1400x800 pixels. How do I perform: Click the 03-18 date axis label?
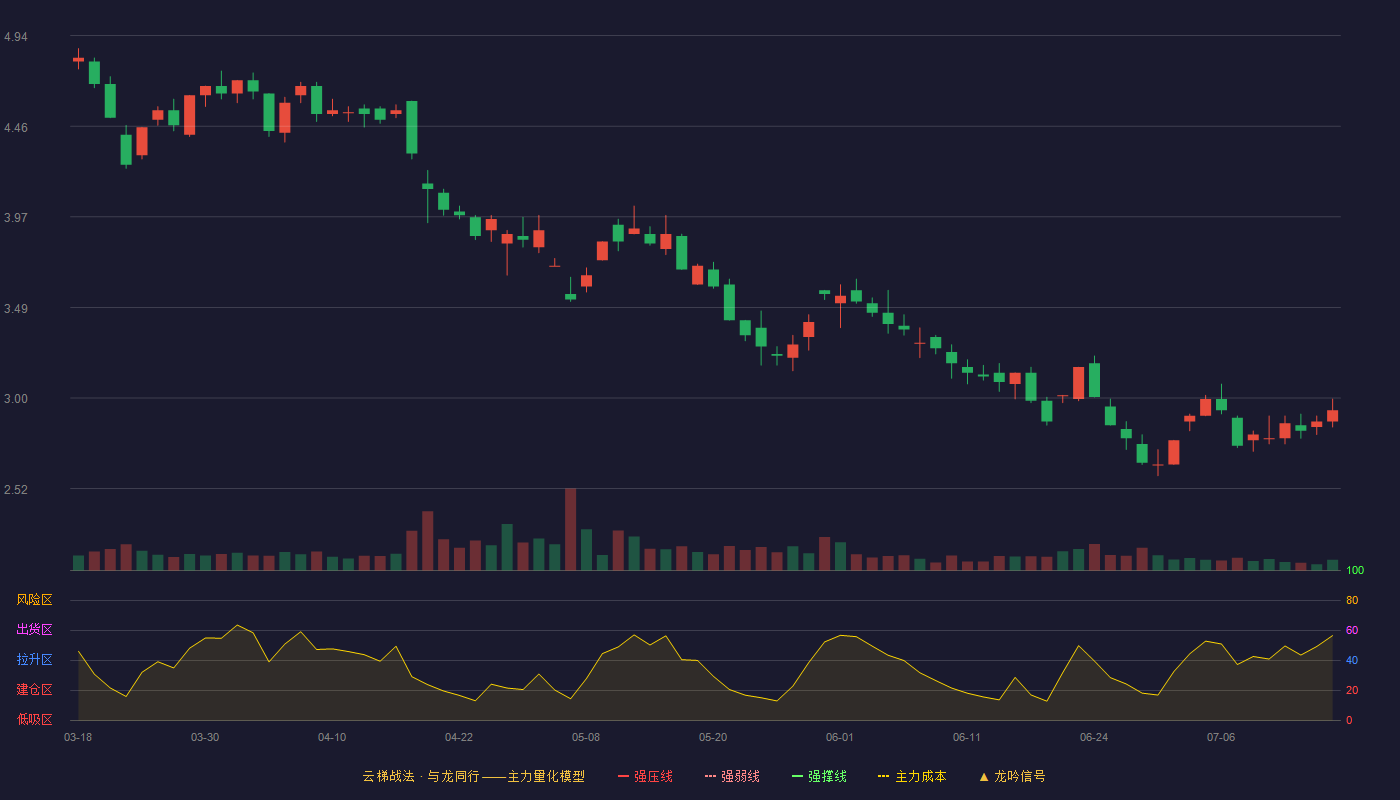(78, 737)
